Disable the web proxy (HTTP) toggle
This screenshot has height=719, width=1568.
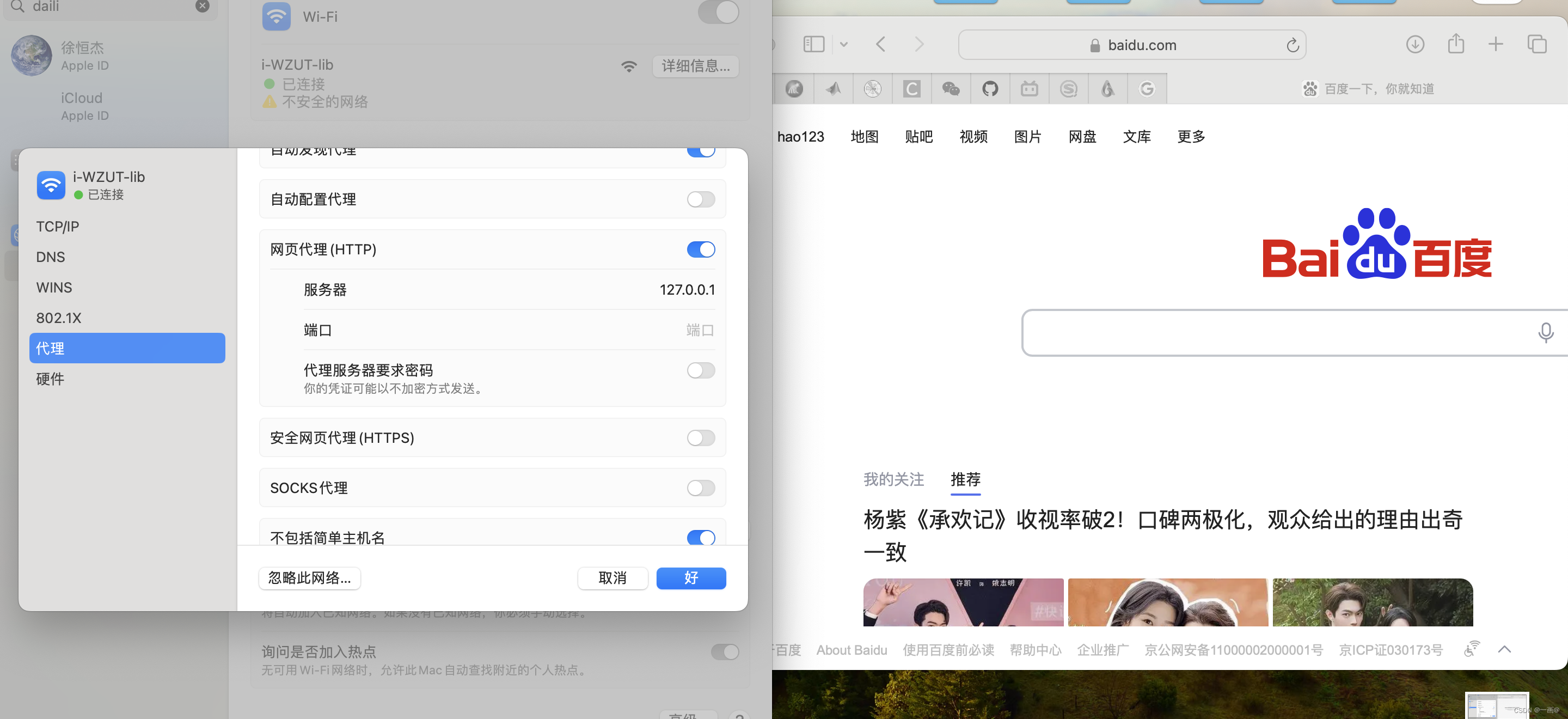tap(701, 249)
